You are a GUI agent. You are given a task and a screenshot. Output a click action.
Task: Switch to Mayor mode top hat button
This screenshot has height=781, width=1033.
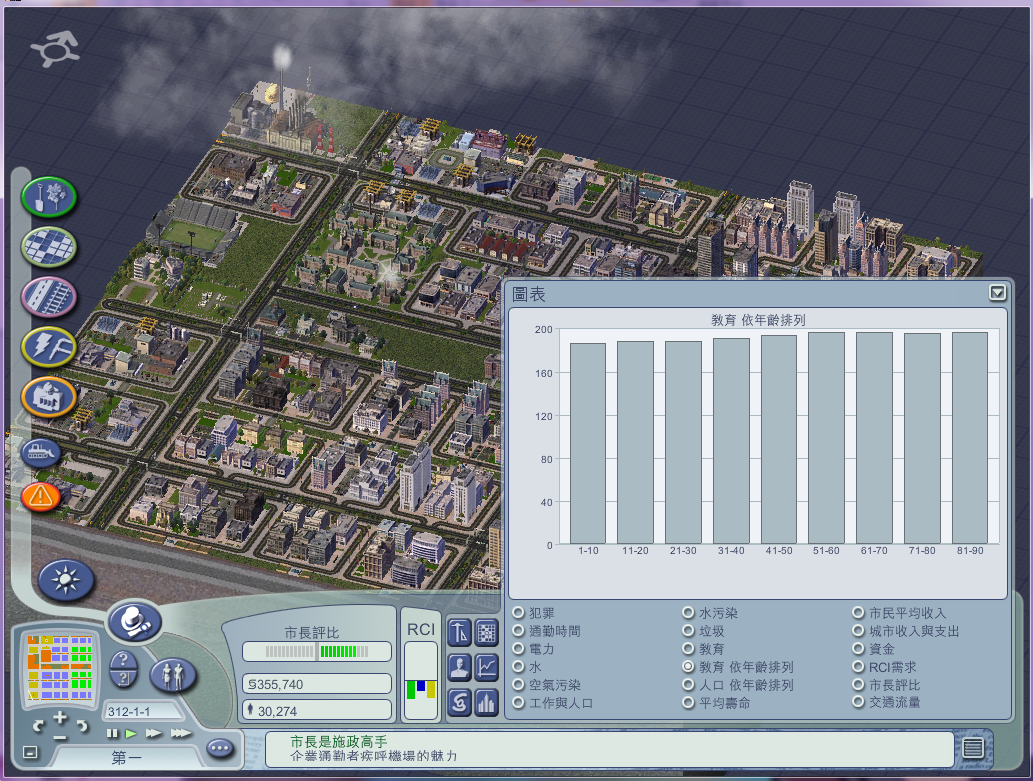tap(134, 622)
